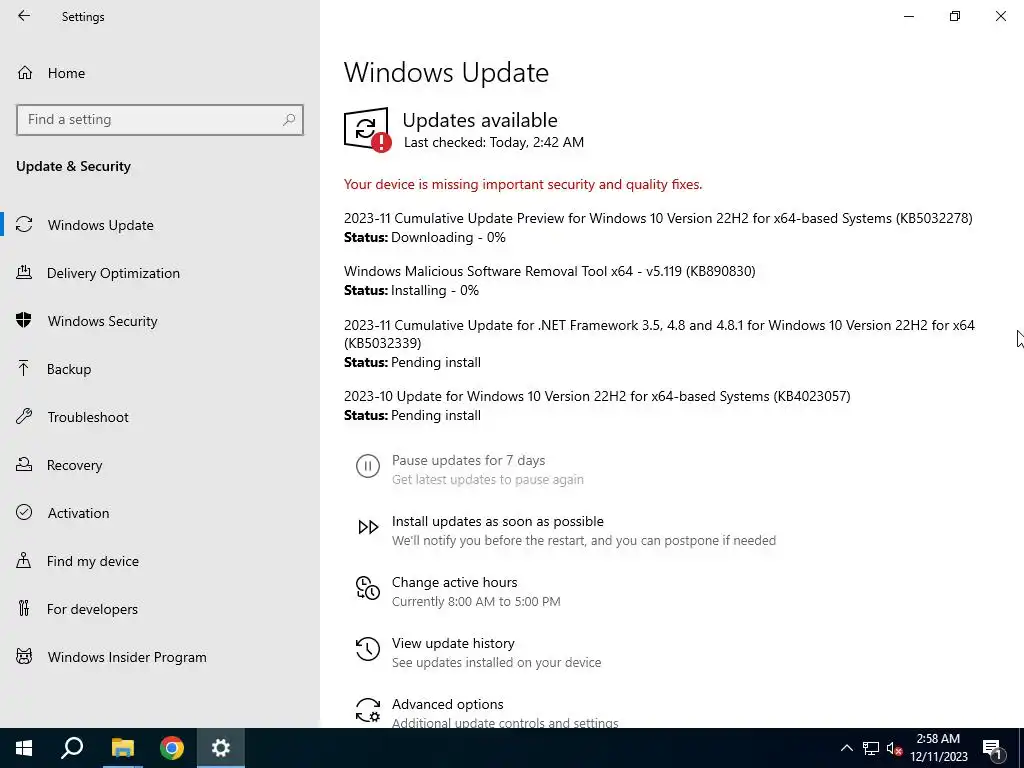Click 'Currently 8:00 AM to 5:00 PM' text
This screenshot has width=1024, height=768.
(476, 601)
